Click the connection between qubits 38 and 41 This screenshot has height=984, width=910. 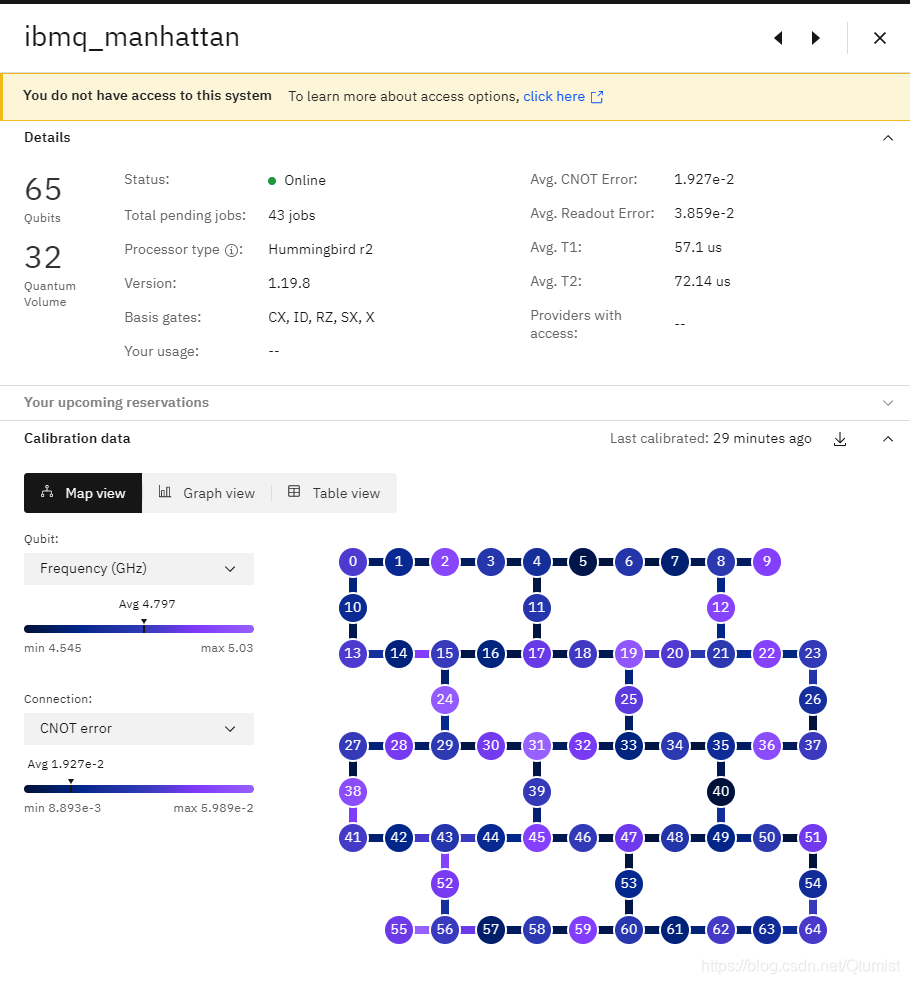pyautogui.click(x=353, y=815)
